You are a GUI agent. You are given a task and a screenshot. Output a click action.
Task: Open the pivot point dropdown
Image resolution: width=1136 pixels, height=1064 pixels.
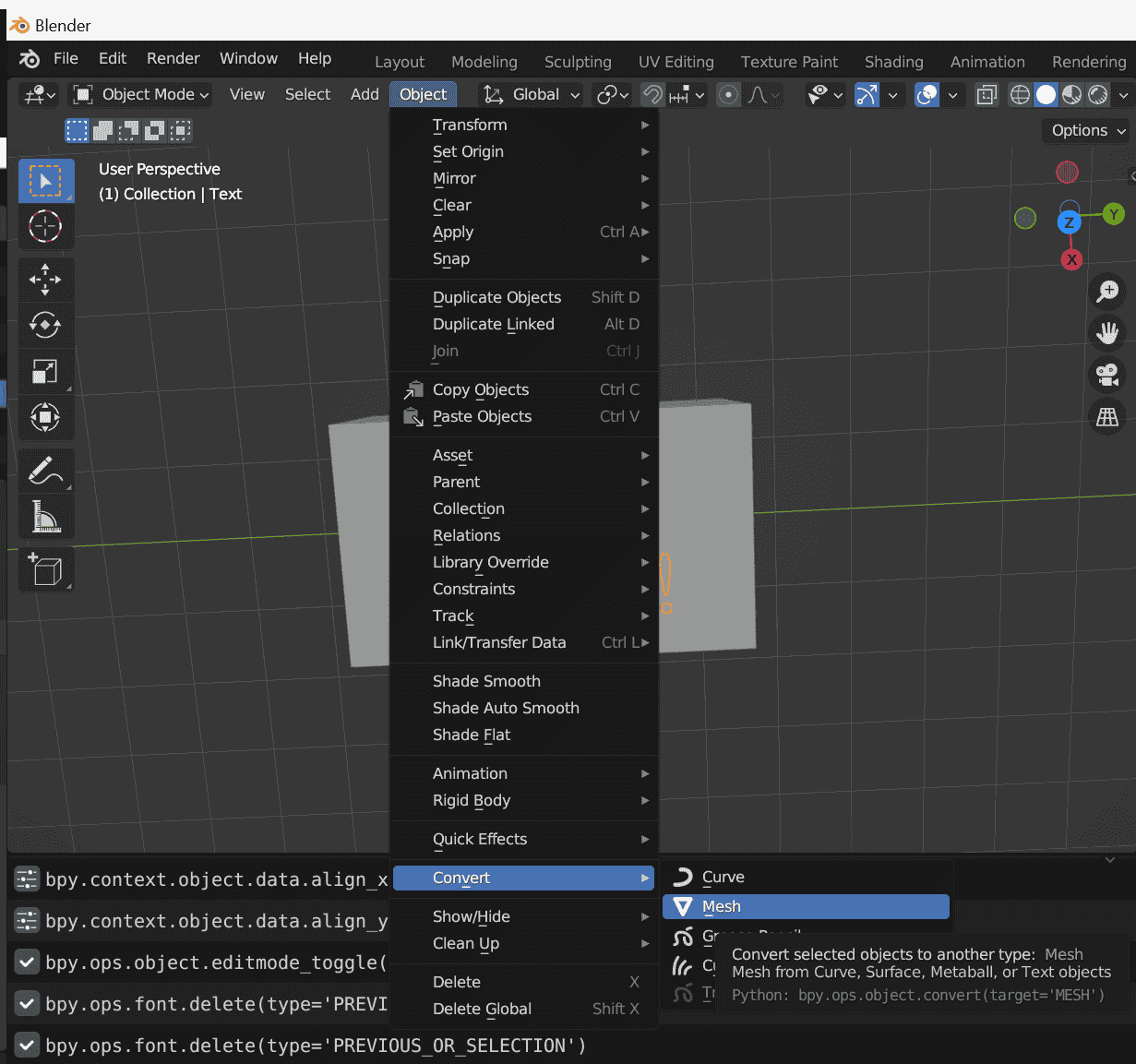pos(613,94)
